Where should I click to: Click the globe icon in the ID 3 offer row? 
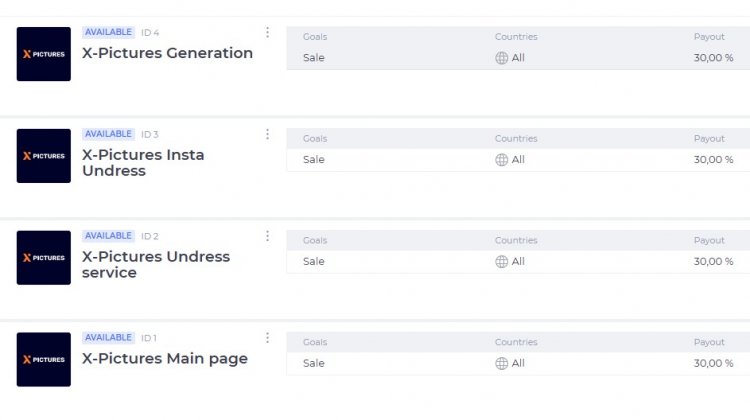tap(502, 160)
